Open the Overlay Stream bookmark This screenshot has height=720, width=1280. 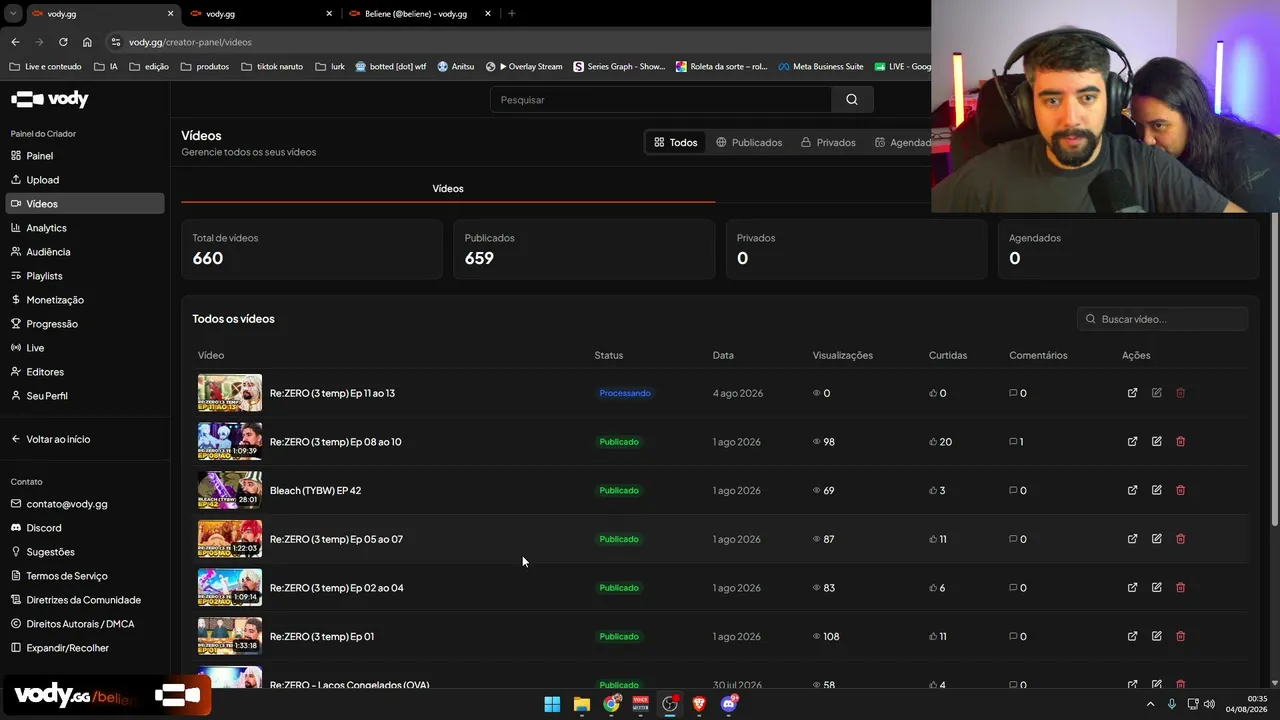pyautogui.click(x=524, y=67)
